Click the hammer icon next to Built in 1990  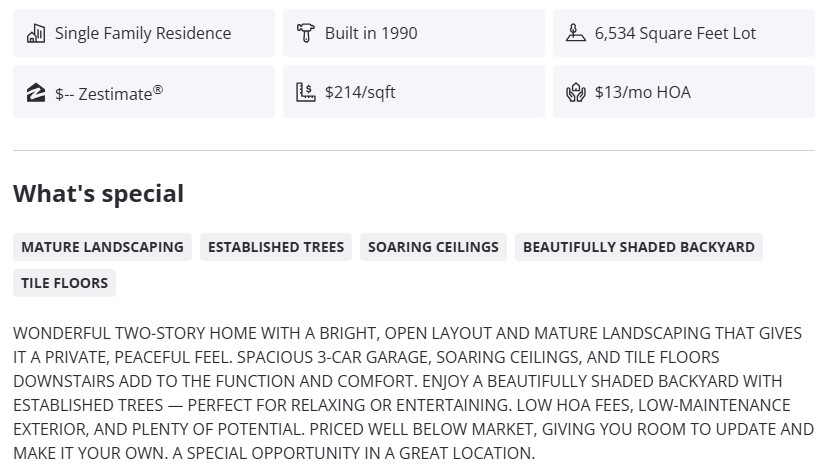[306, 33]
